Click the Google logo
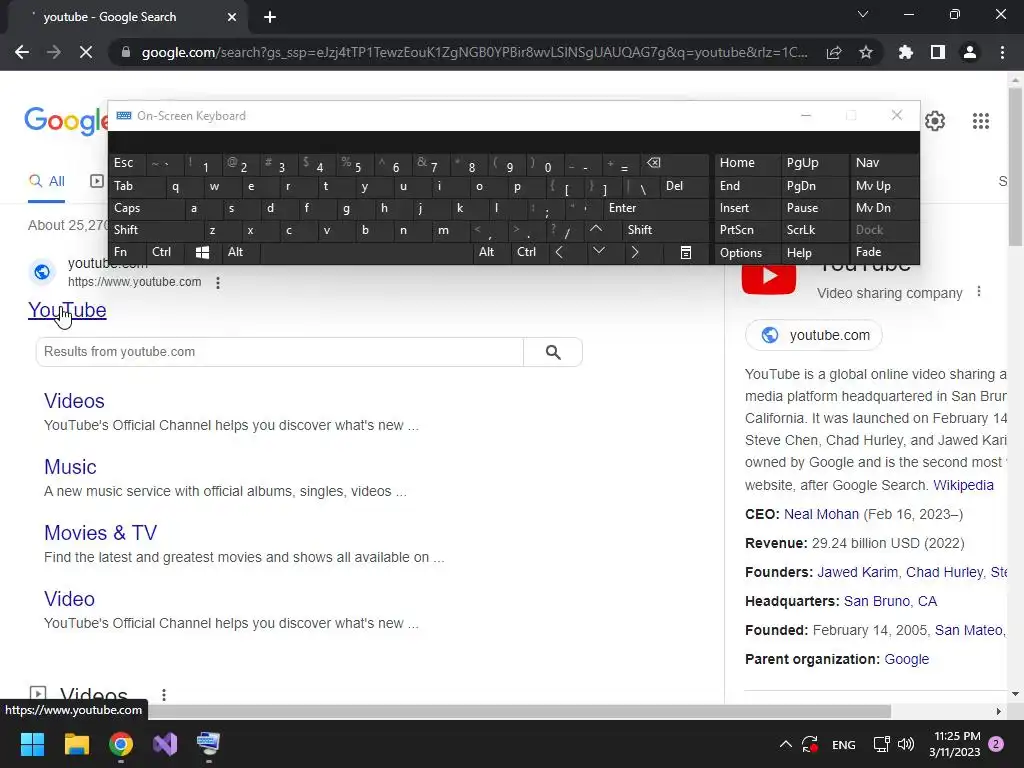The width and height of the screenshot is (1024, 768). pos(65,121)
